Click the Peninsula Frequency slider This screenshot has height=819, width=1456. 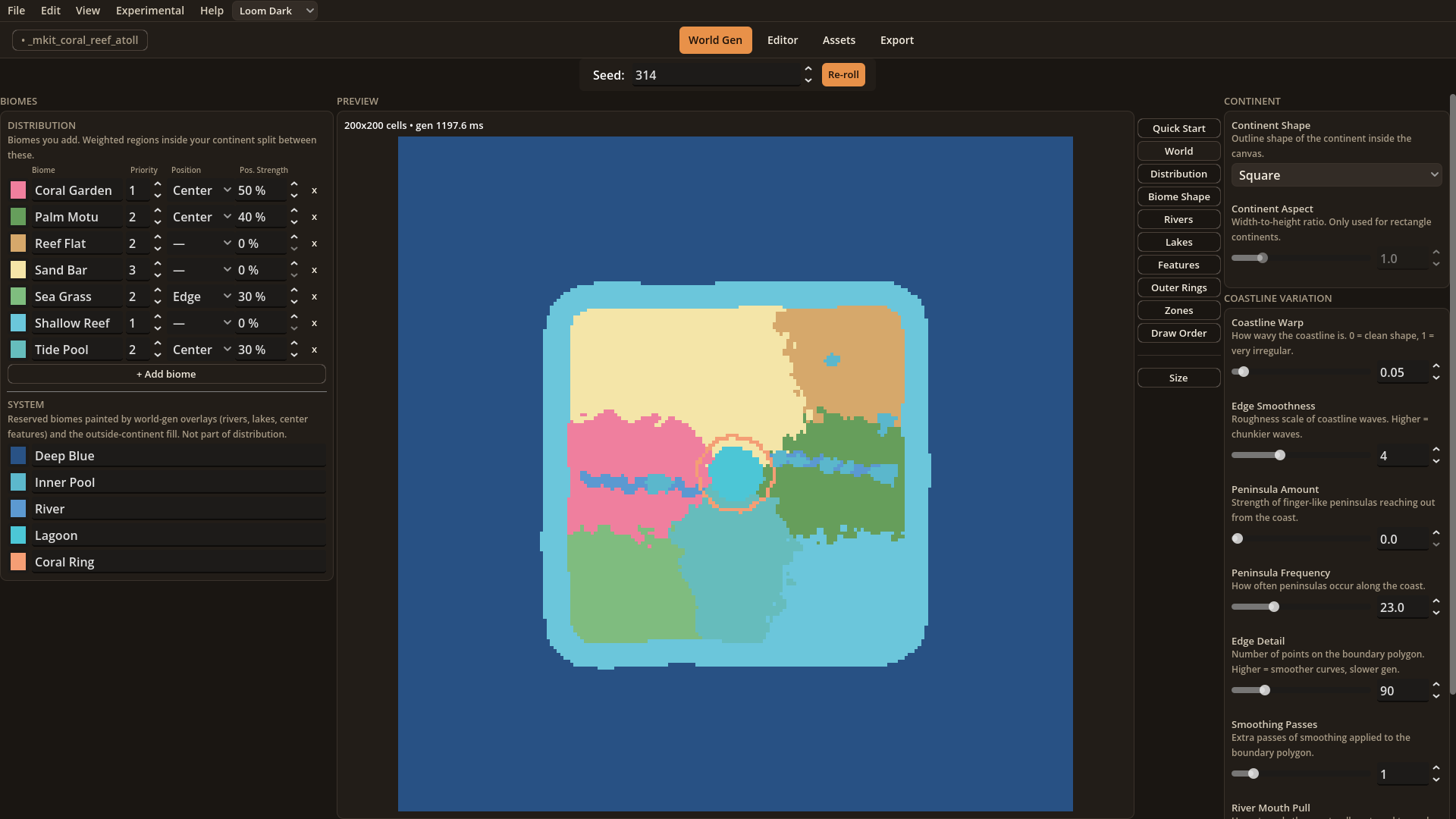[x=1301, y=607]
